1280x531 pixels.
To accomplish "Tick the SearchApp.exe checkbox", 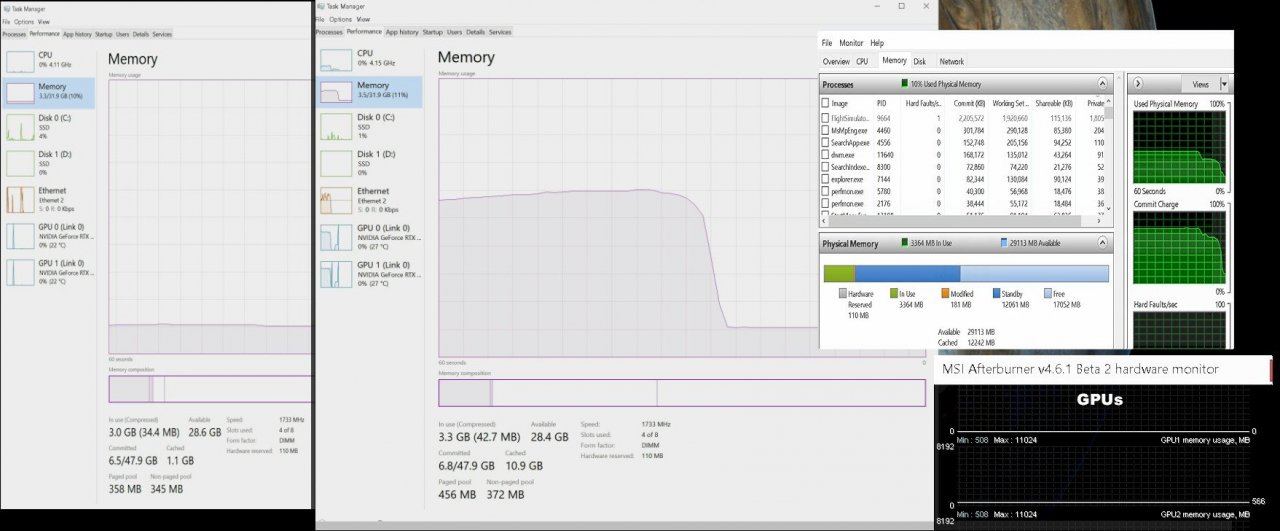I will 825,143.
